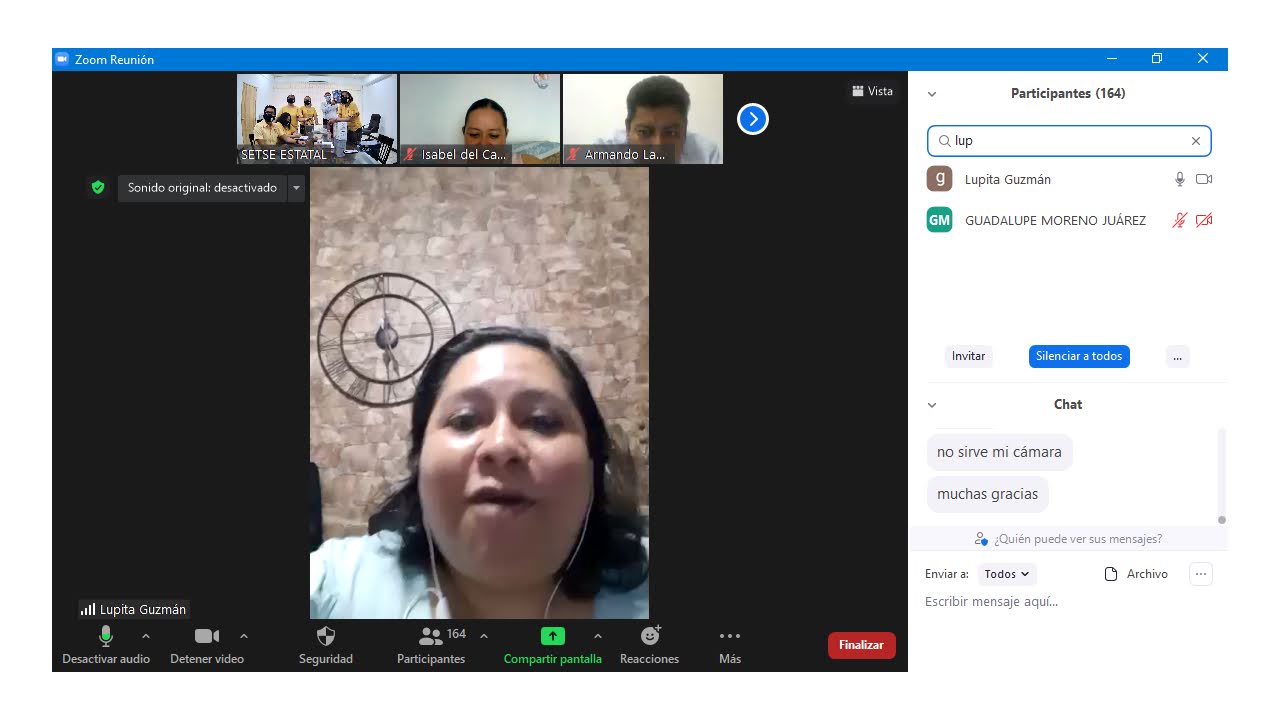Click GUADALUPE MORENO JUÁREZ muted microphone icon
Viewport: 1280px width, 720px height.
(1180, 220)
